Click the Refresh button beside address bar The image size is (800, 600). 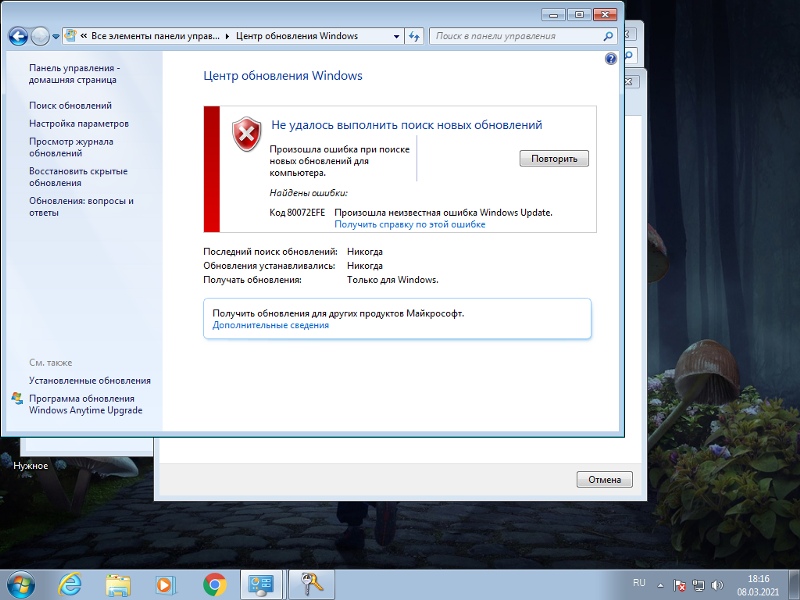[x=414, y=36]
